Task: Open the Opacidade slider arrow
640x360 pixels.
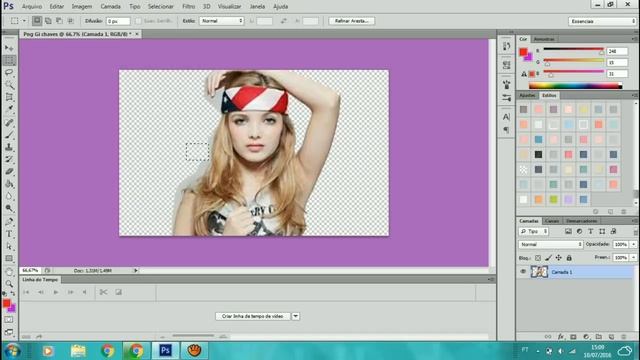Action: pos(633,244)
